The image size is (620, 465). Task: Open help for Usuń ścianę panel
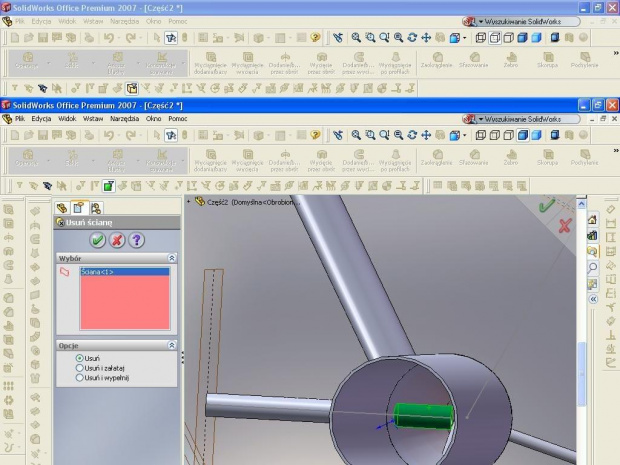[x=136, y=240]
